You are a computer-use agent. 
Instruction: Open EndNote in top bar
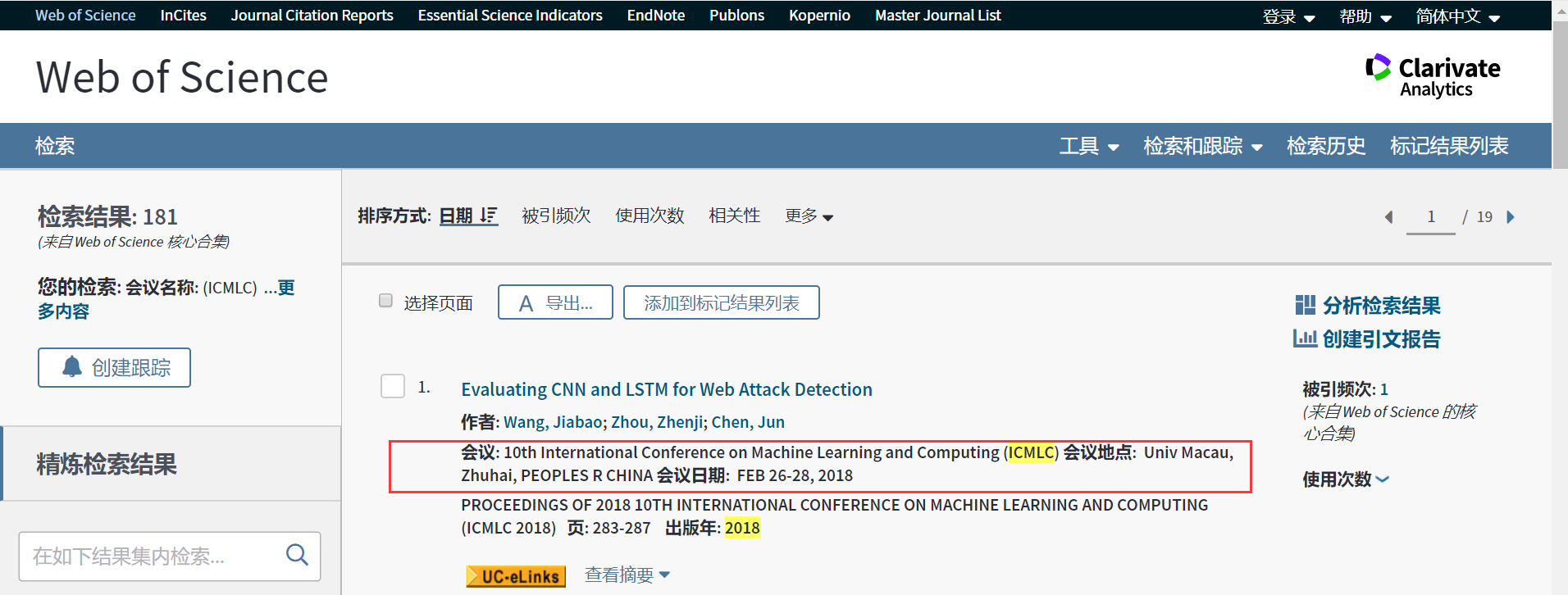tap(655, 16)
